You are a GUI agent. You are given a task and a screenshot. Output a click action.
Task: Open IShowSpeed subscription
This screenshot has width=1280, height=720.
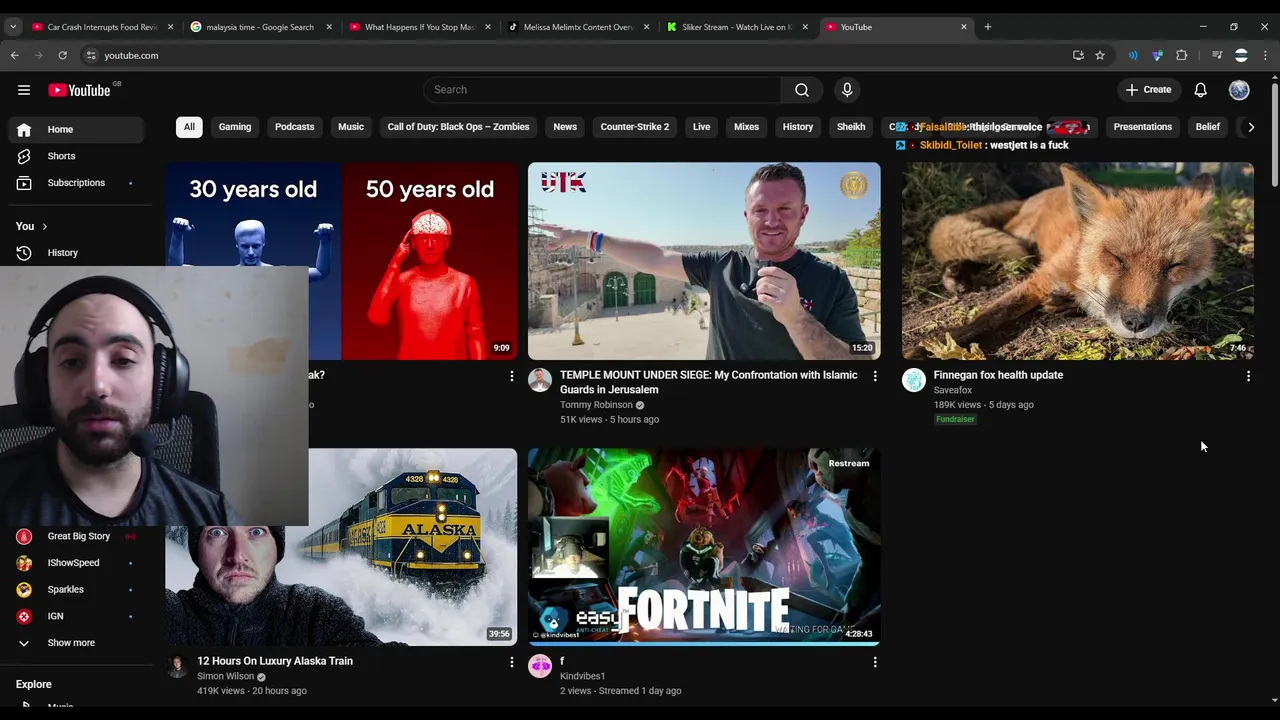76,563
